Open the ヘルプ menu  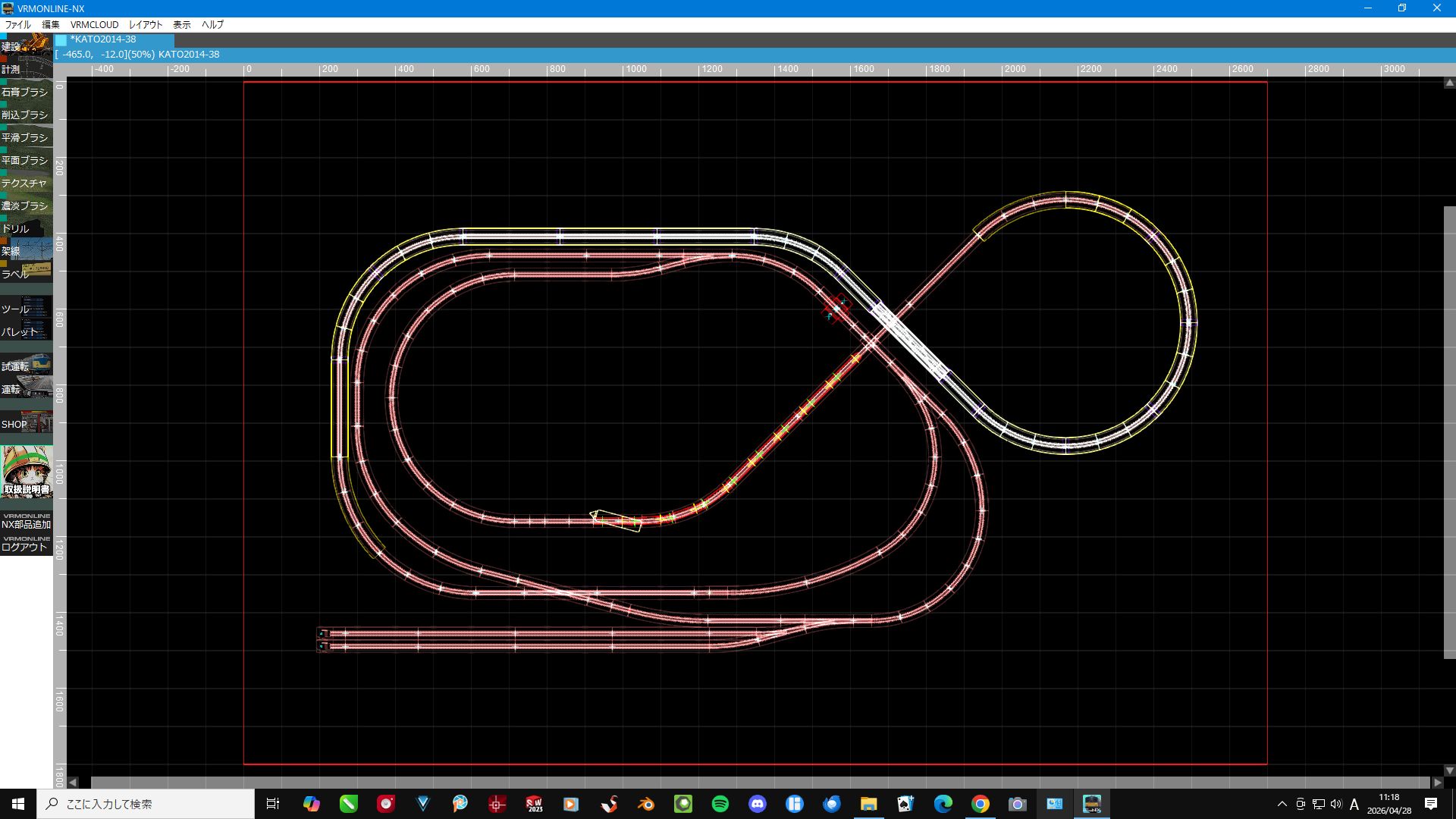point(212,24)
